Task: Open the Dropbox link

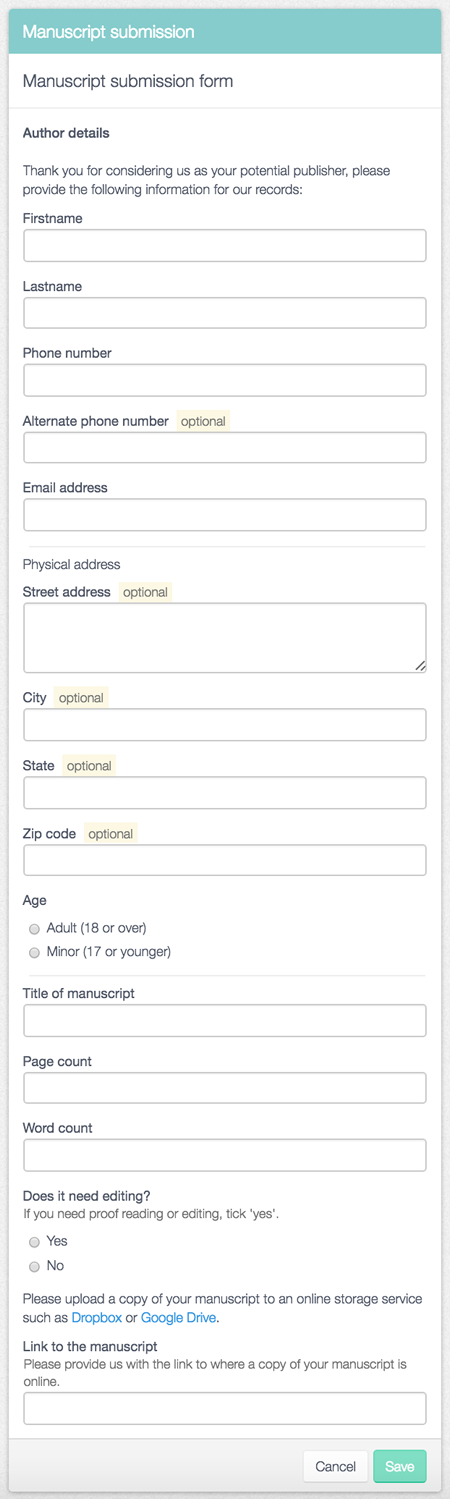Action: point(96,1318)
